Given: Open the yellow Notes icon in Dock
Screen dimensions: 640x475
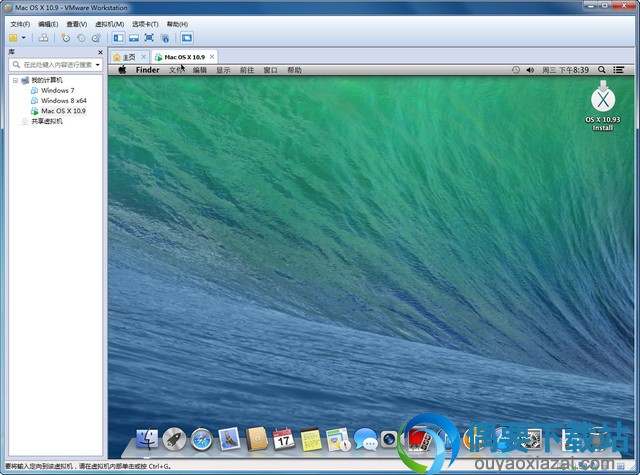Looking at the screenshot, I should click(x=311, y=439).
